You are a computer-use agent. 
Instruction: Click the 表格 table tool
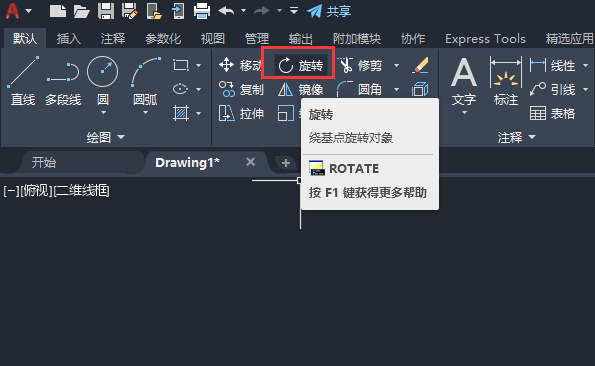coord(552,113)
